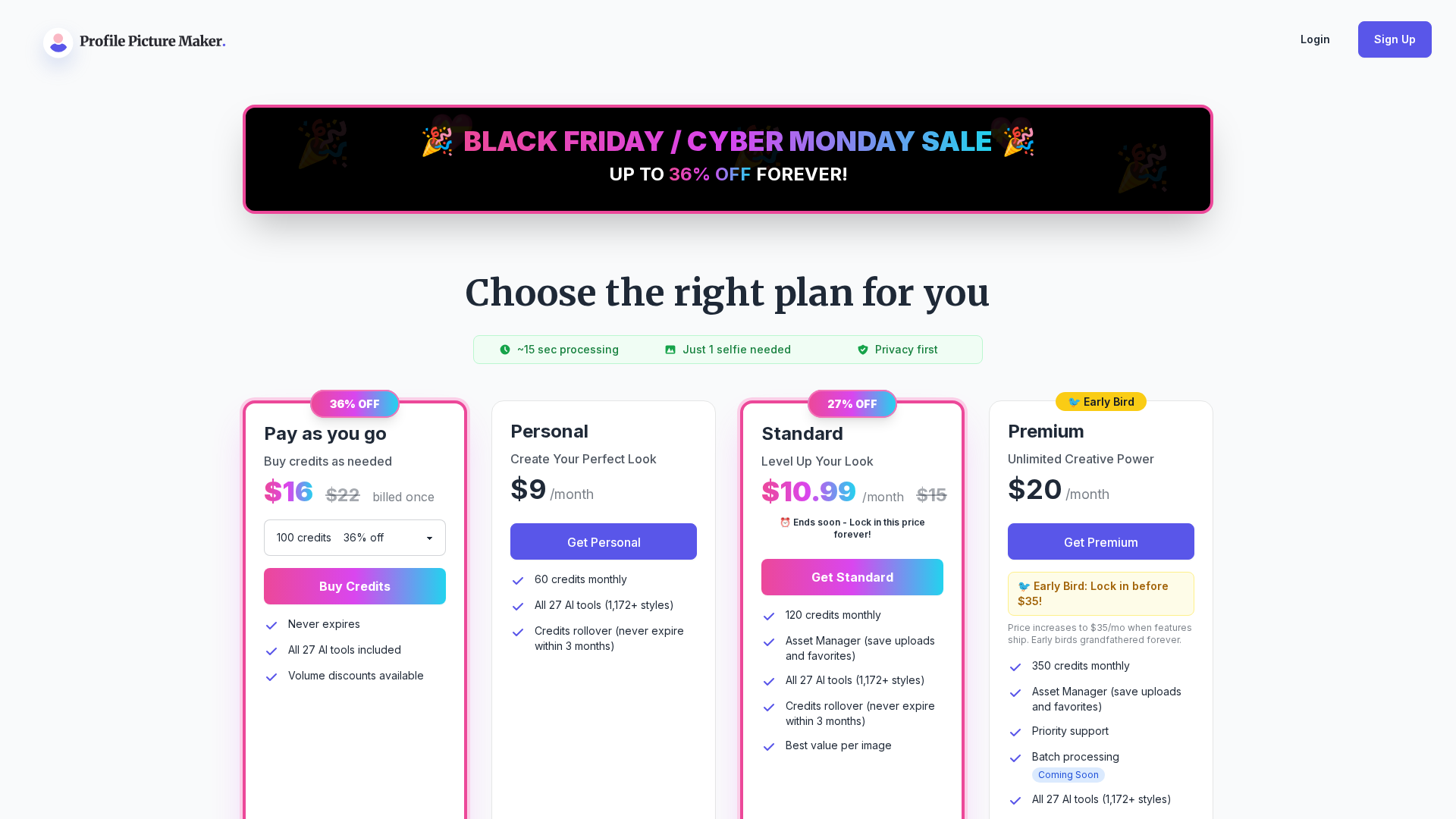Image resolution: width=1456 pixels, height=819 pixels.
Task: Open the Login page
Action: tap(1315, 39)
